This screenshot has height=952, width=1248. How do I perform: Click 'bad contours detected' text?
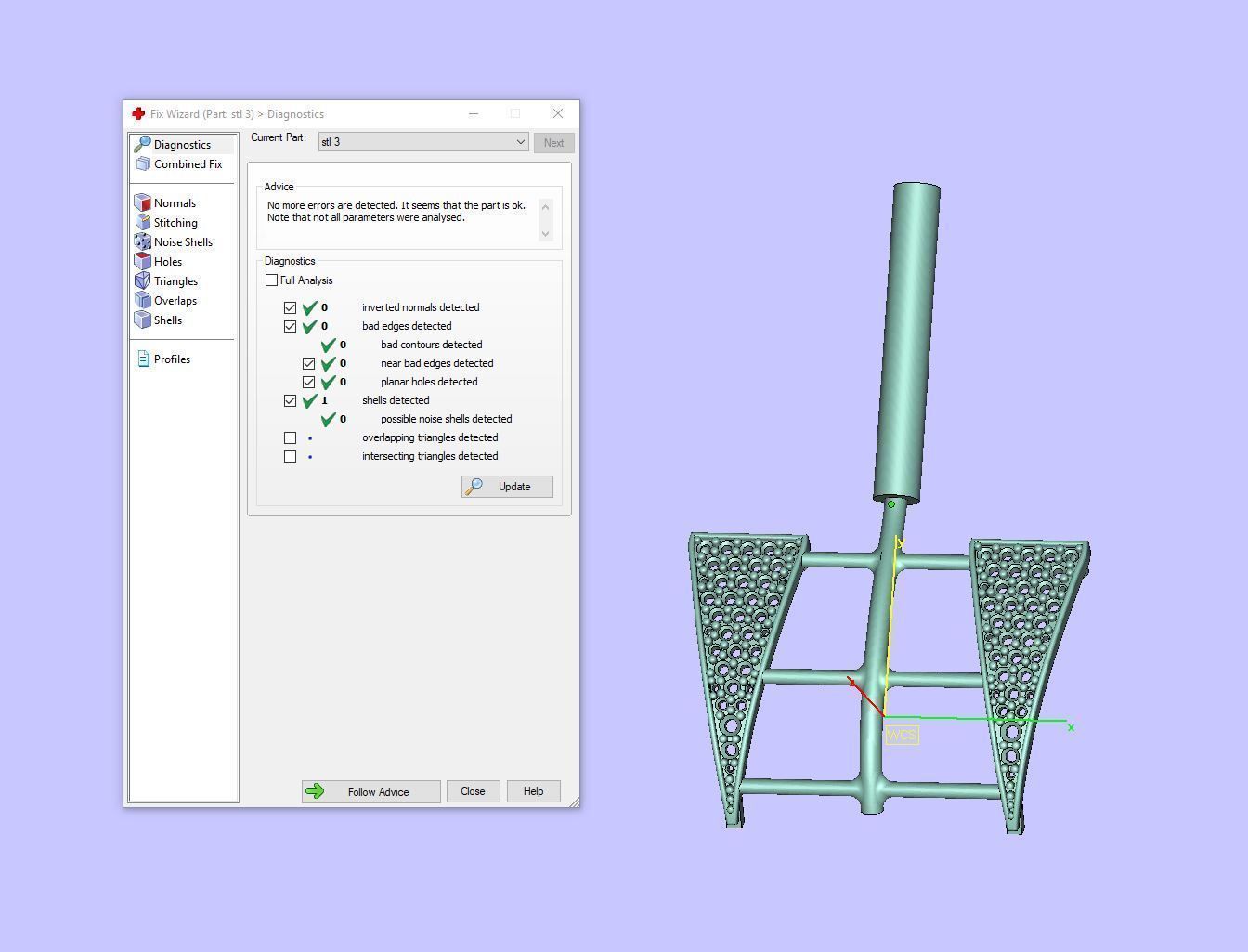click(x=431, y=345)
